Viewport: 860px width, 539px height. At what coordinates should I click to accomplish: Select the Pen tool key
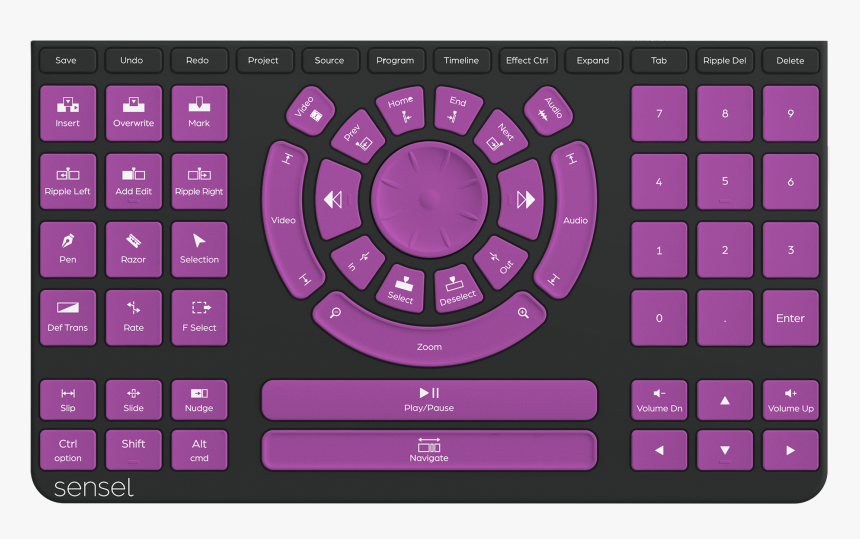pos(67,249)
